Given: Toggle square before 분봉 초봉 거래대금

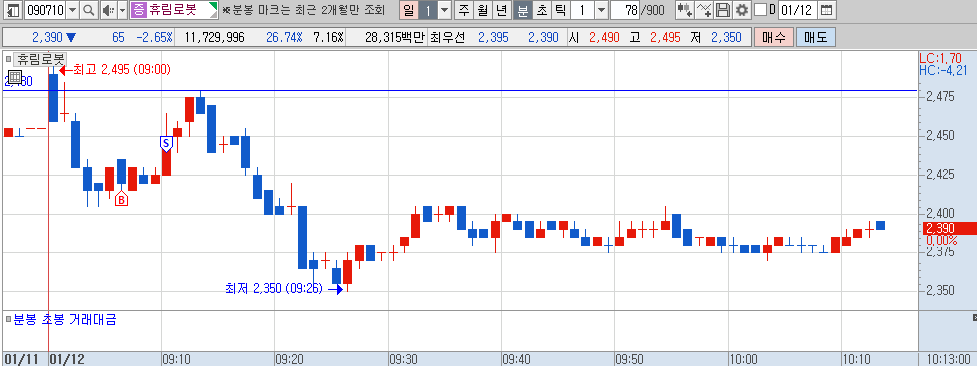Looking at the screenshot, I should click(9, 320).
